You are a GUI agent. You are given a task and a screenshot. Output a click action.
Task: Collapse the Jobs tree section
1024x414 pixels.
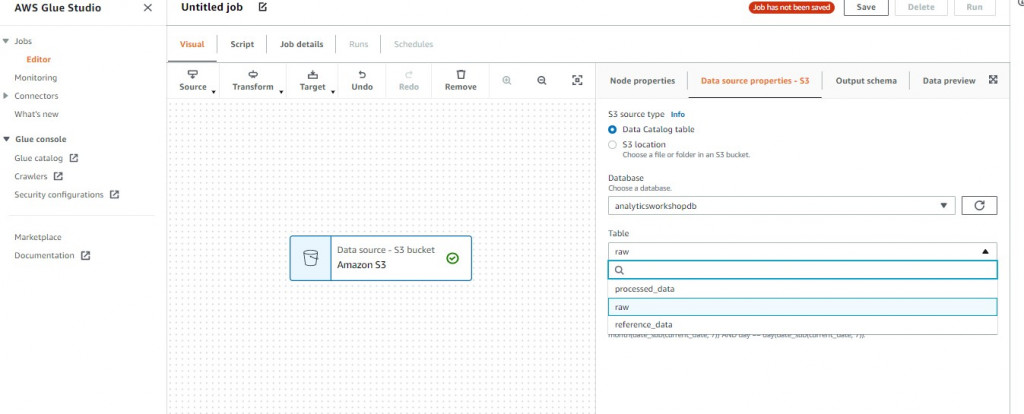tap(7, 41)
